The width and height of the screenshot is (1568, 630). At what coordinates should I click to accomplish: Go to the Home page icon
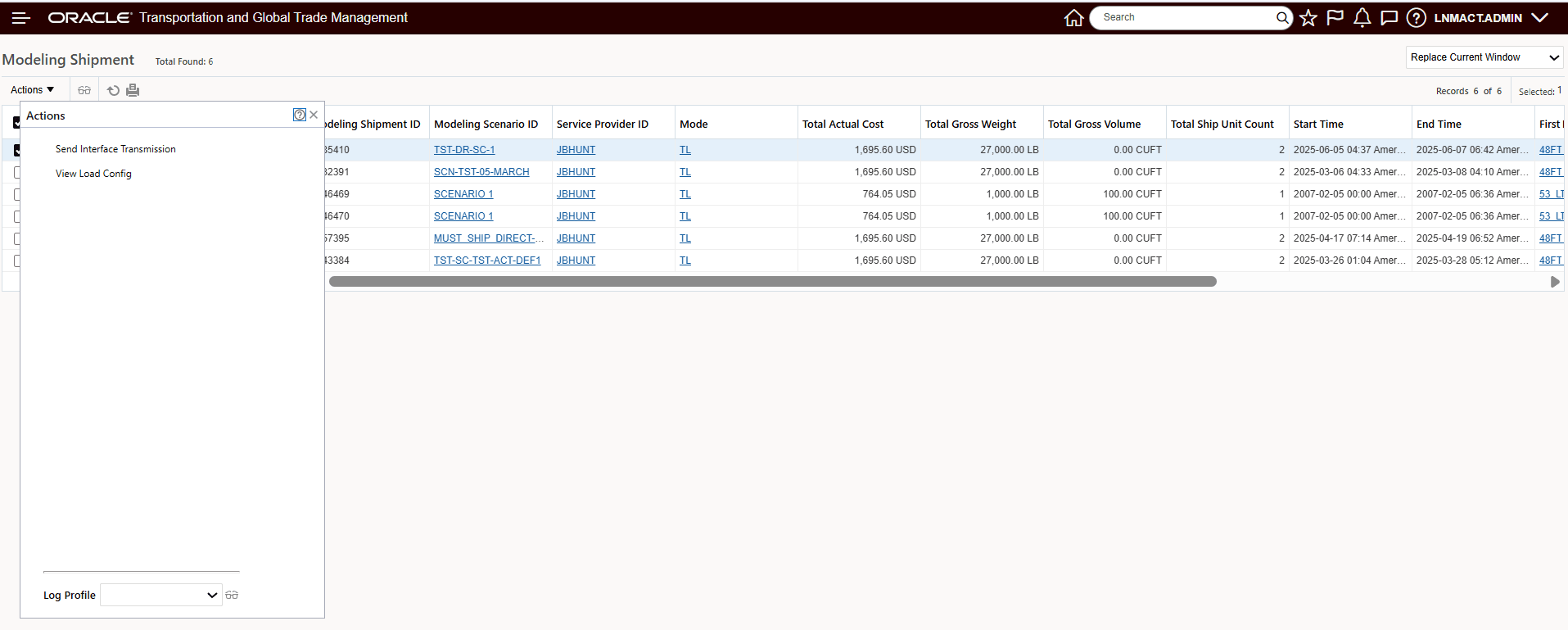point(1074,18)
